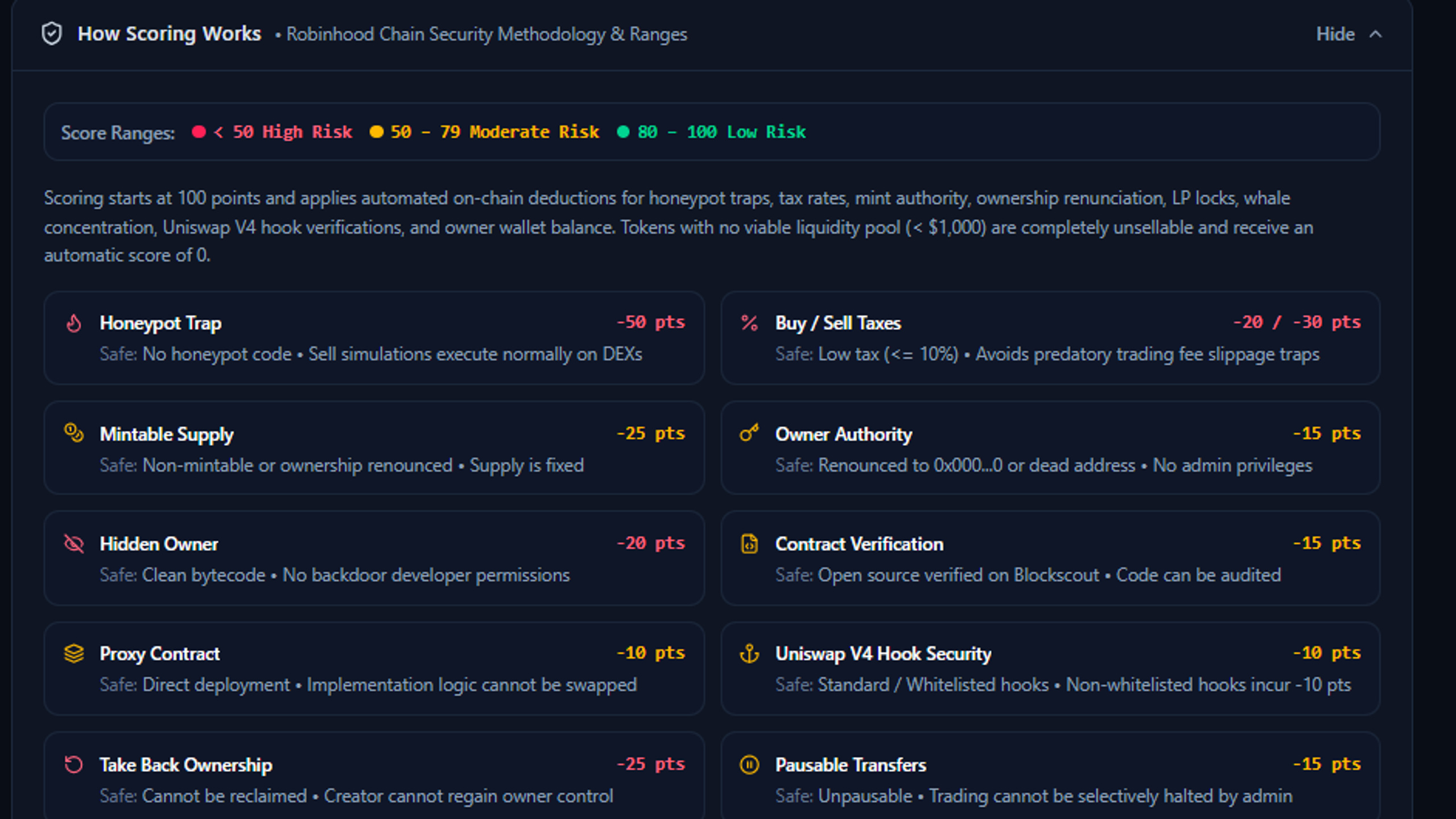Click the shield icon beside How Scoring Works
The width and height of the screenshot is (1456, 819).
[52, 34]
